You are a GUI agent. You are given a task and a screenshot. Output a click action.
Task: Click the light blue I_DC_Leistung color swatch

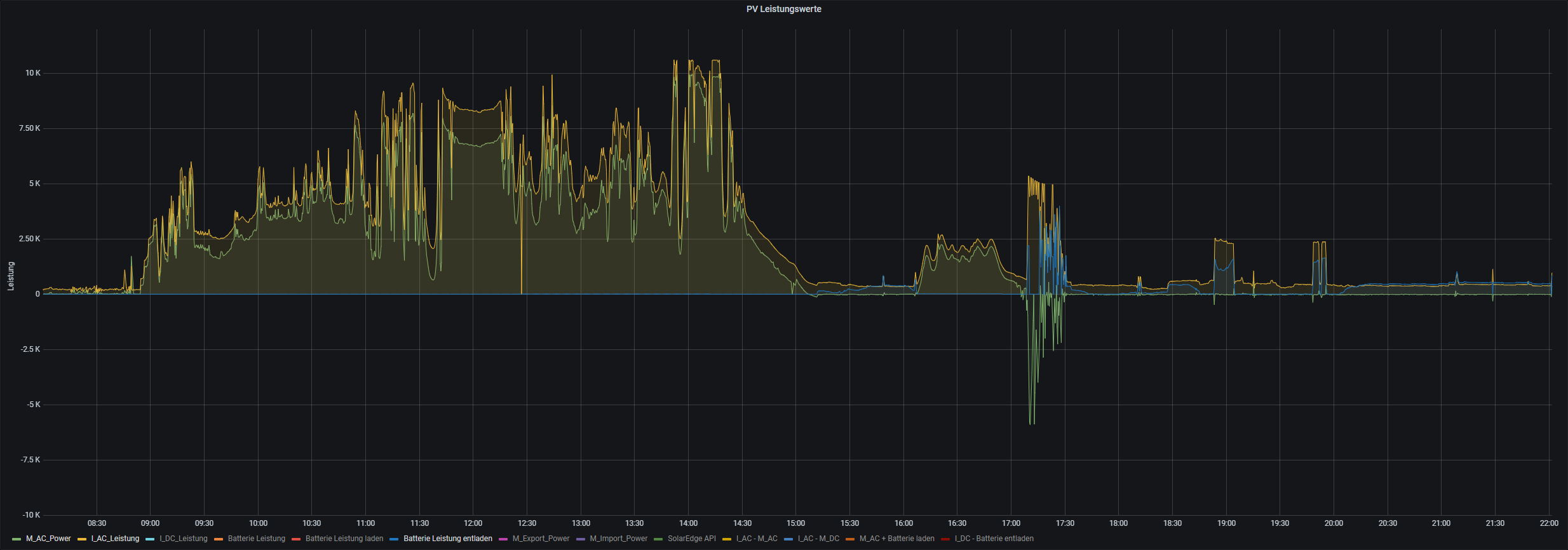150,539
